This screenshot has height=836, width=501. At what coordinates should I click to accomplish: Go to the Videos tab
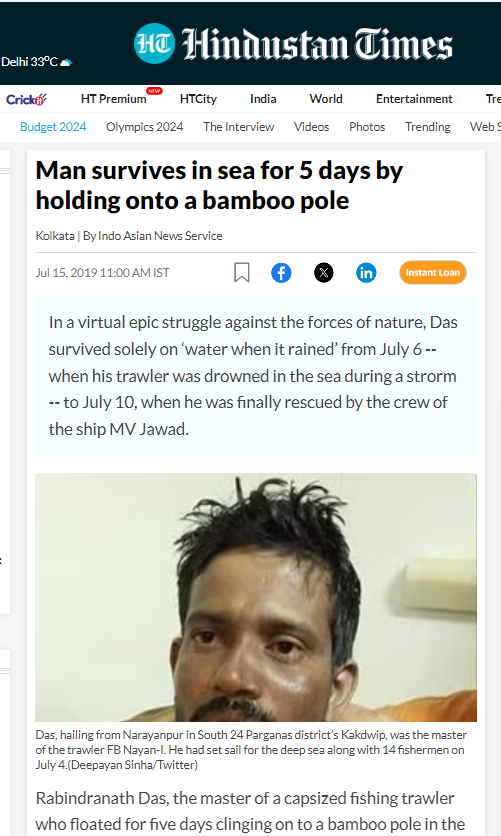311,127
